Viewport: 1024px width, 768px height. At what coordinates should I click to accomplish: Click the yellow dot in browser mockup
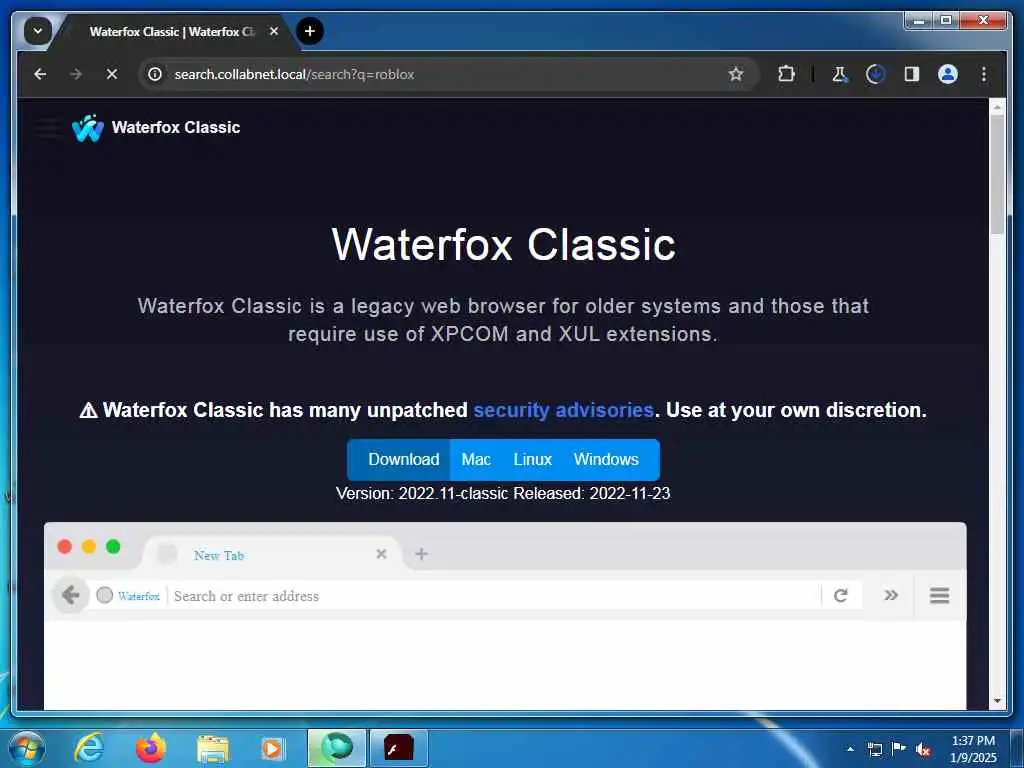pos(89,547)
